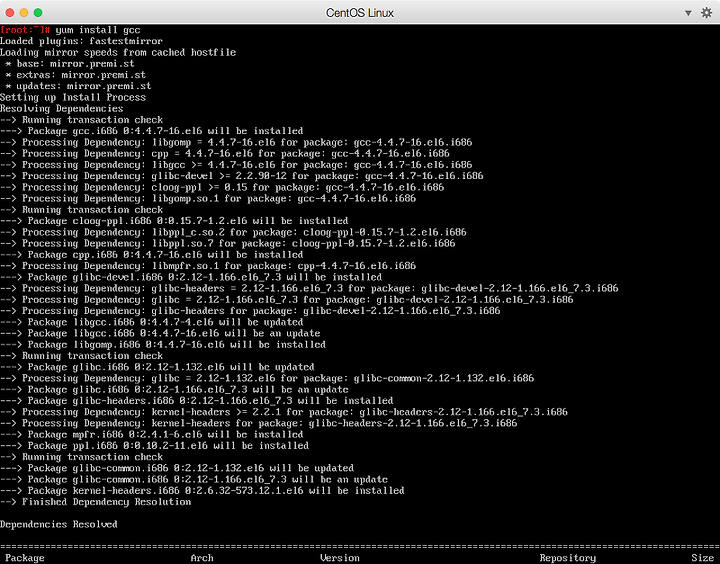Click 'Package glibc.i686' will be an update line

pos(174,390)
